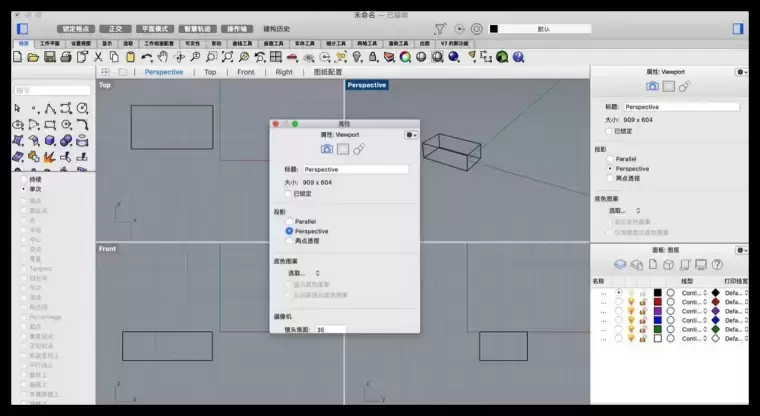The width and height of the screenshot is (760, 416).
Task: Open linetype dropdown for the red layer
Action: point(694,302)
